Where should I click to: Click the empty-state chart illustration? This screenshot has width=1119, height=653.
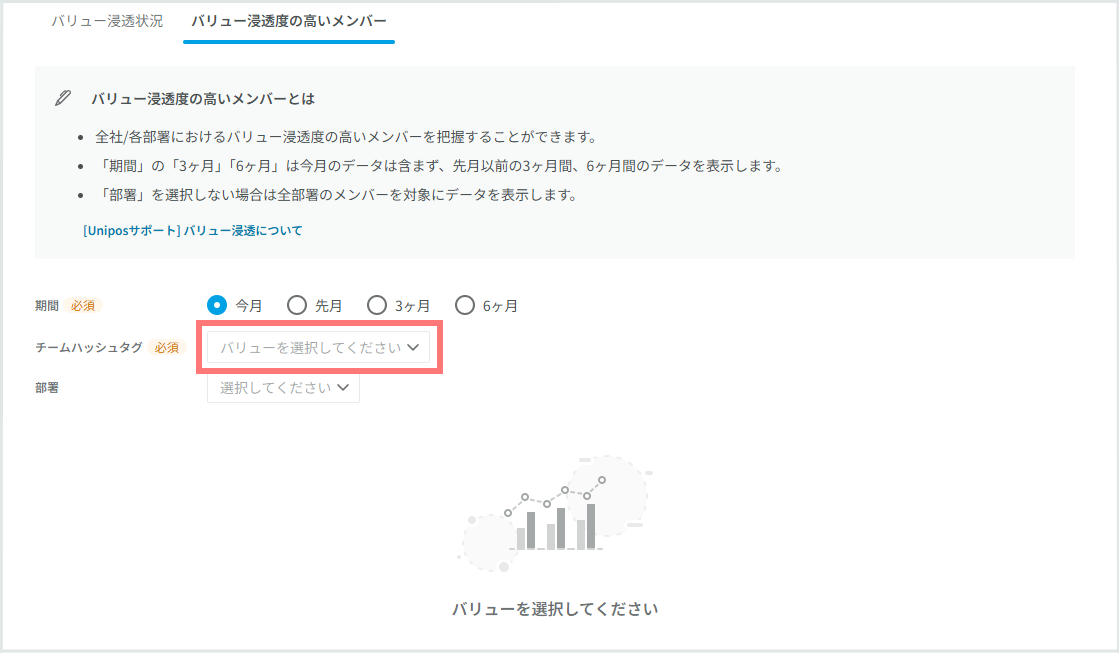pyautogui.click(x=555, y=514)
